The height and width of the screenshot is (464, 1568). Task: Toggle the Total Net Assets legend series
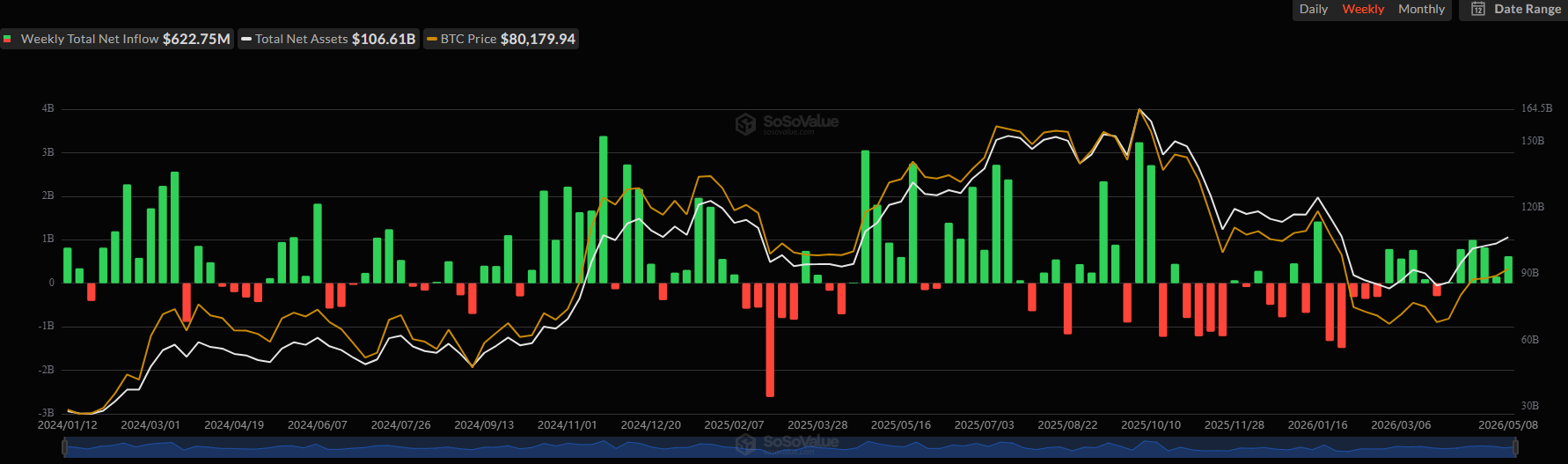328,39
